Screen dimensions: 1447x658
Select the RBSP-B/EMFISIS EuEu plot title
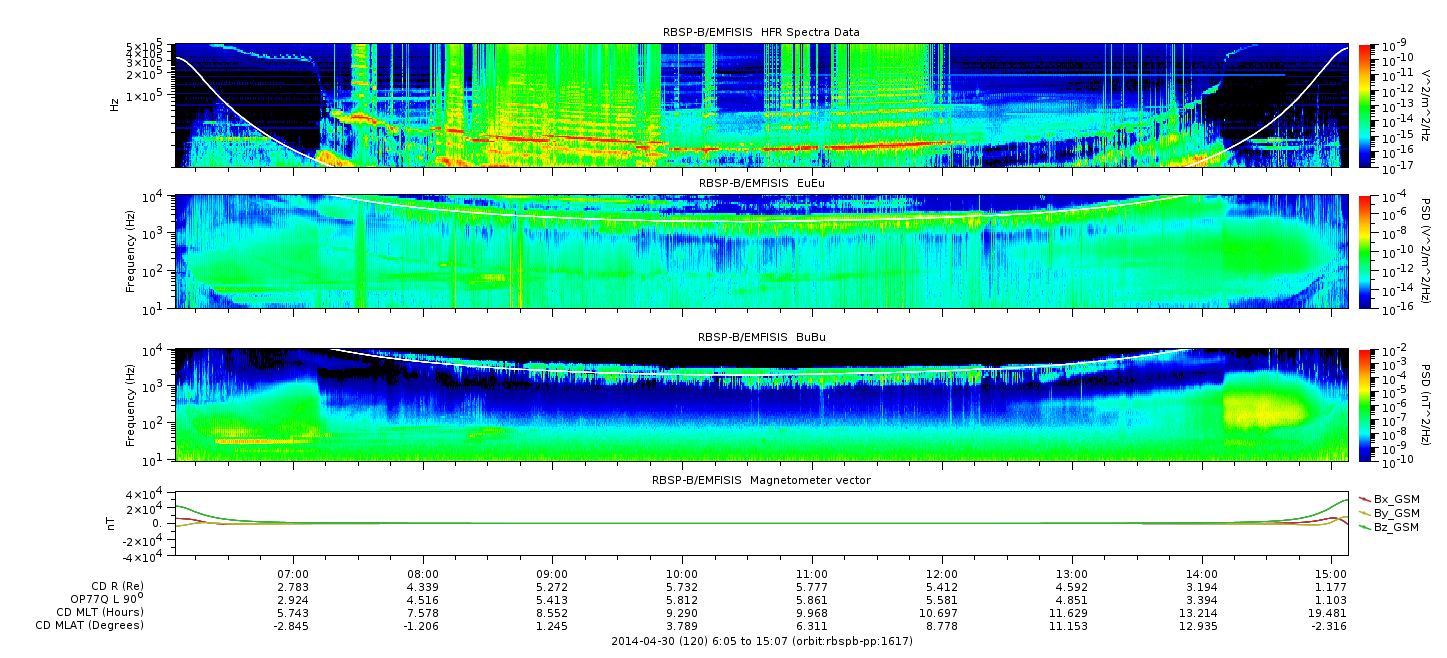pyautogui.click(x=761, y=184)
